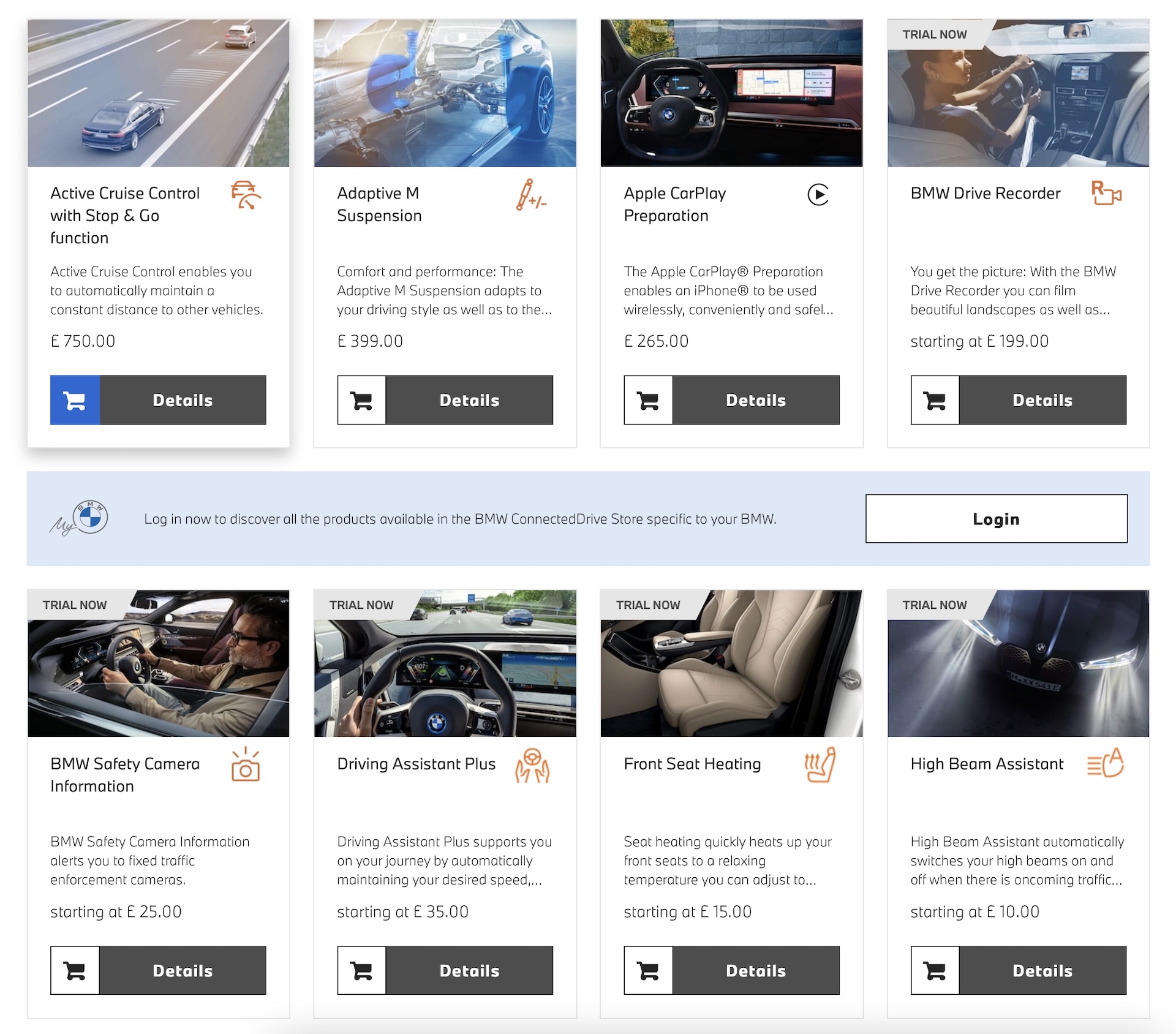Open Details for Front Seat Heating
Screen dimensions: 1176x1034
point(756,970)
